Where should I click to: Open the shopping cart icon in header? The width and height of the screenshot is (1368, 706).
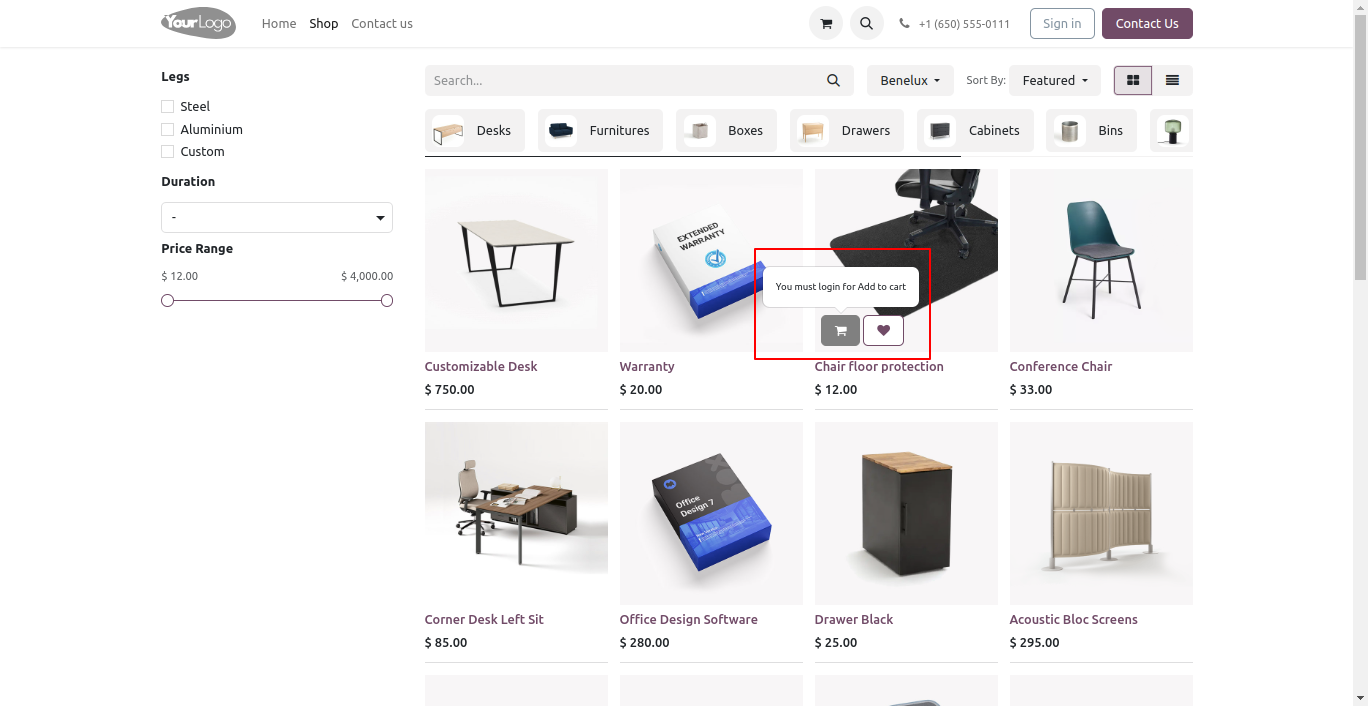[826, 23]
